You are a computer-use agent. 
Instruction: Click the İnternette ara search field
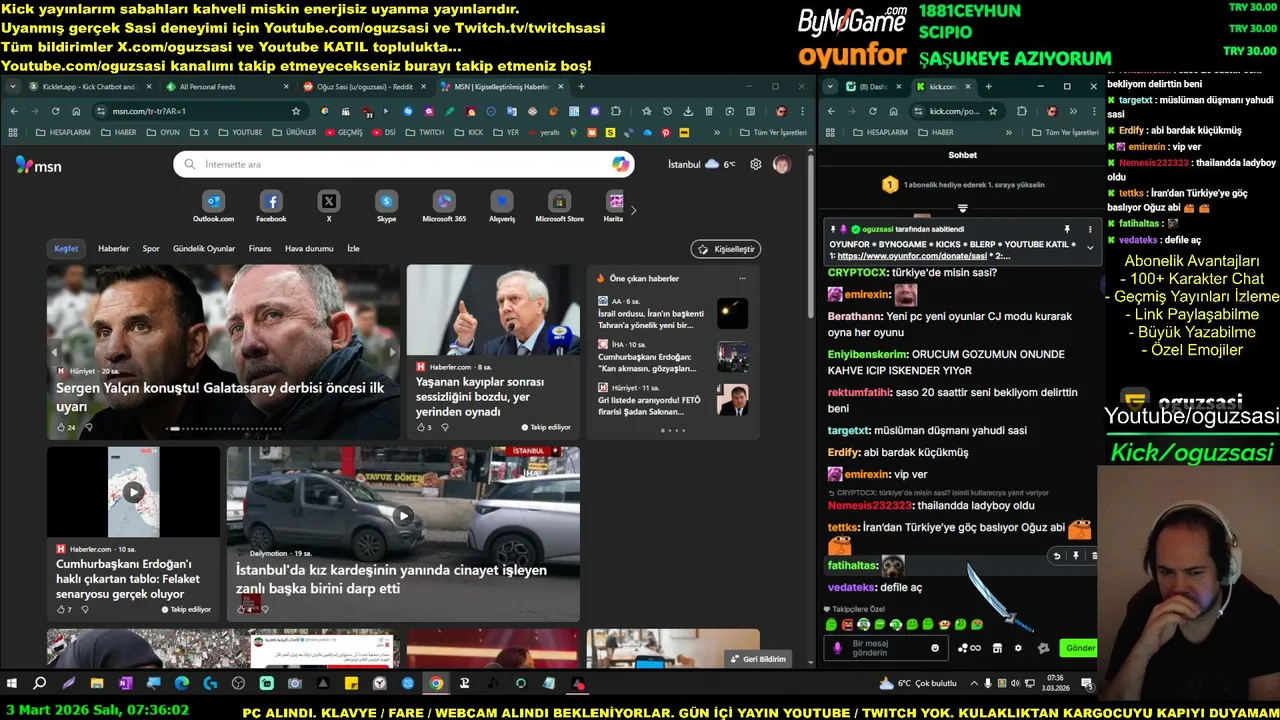click(405, 164)
